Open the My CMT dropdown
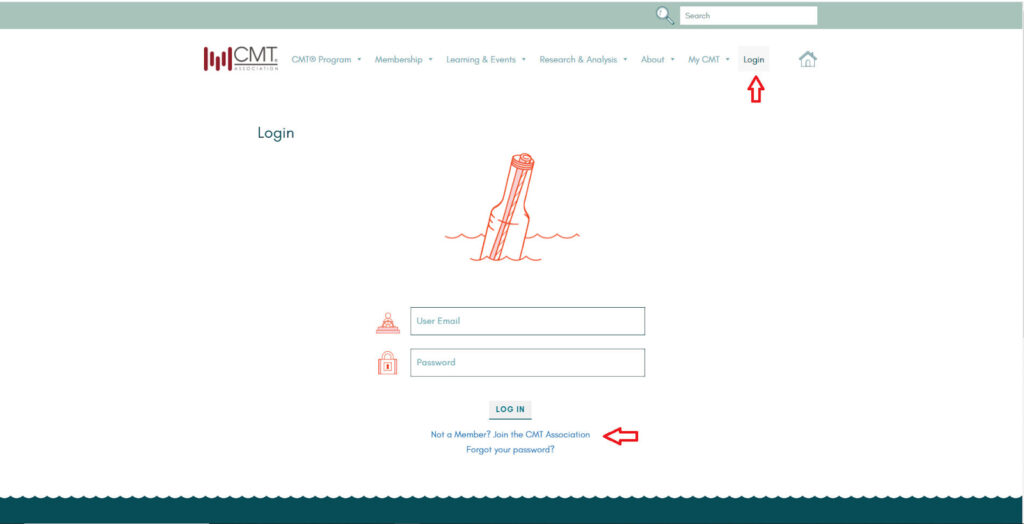The width and height of the screenshot is (1024, 524). coord(709,59)
